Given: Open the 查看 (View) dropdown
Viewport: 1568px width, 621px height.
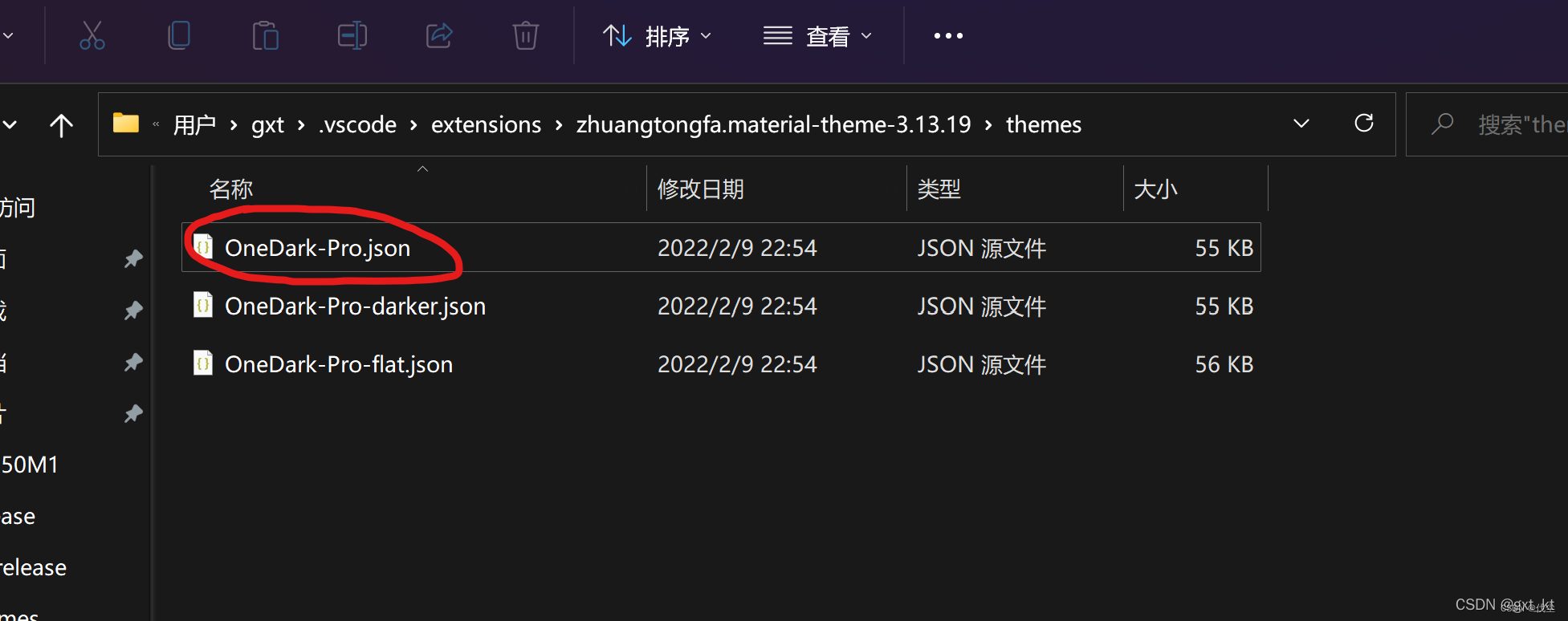Looking at the screenshot, I should 817,35.
